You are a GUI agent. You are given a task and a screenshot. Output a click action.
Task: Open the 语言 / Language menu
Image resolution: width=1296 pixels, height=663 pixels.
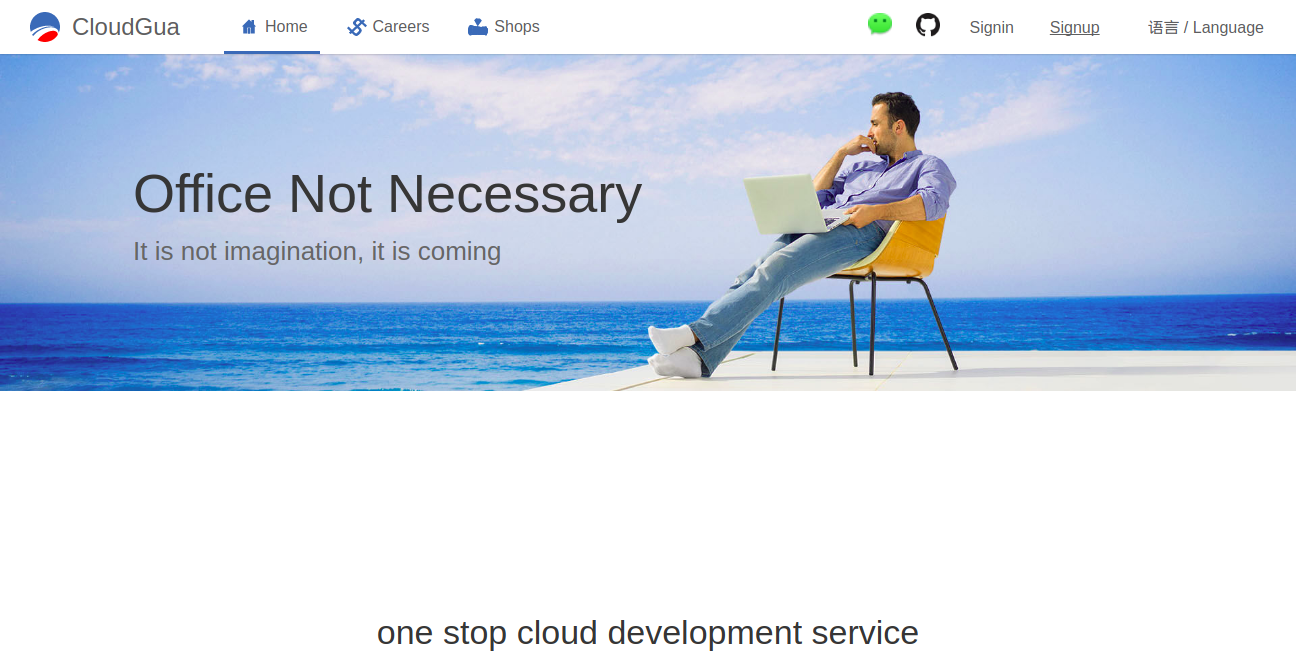[1206, 28]
